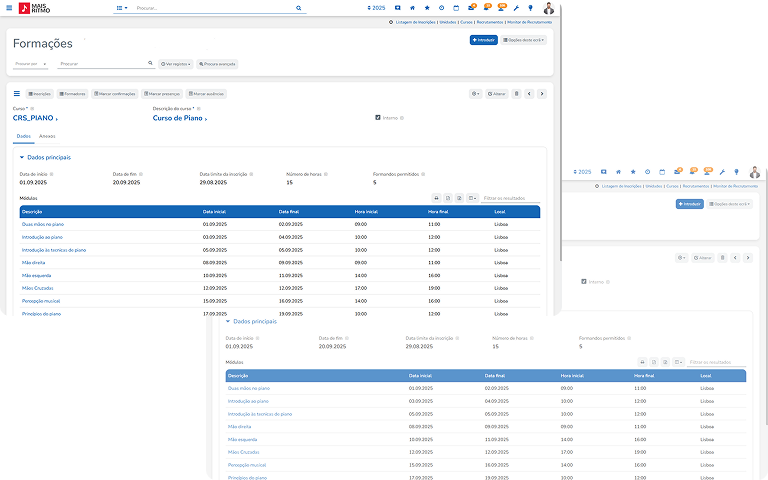Click the wrench tools icon in the top-left navbar
Screen dimensions: 768x480
click(x=515, y=8)
